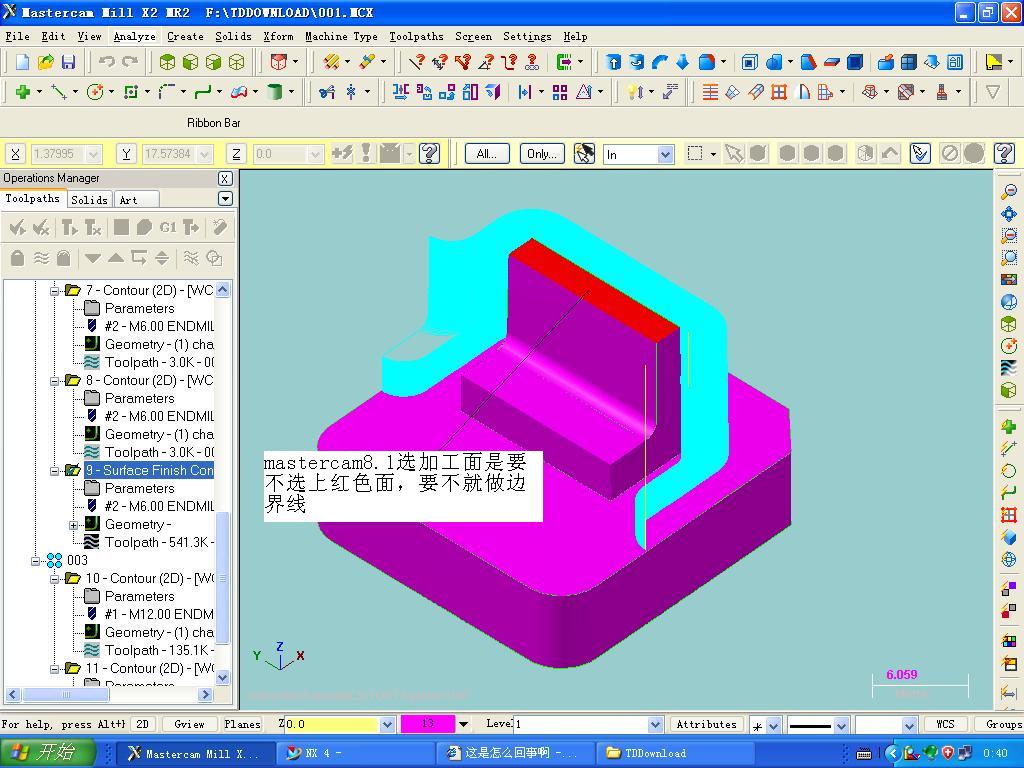Click Select All Operations double-check icon
Viewport: 1024px width, 768px height.
[18, 227]
